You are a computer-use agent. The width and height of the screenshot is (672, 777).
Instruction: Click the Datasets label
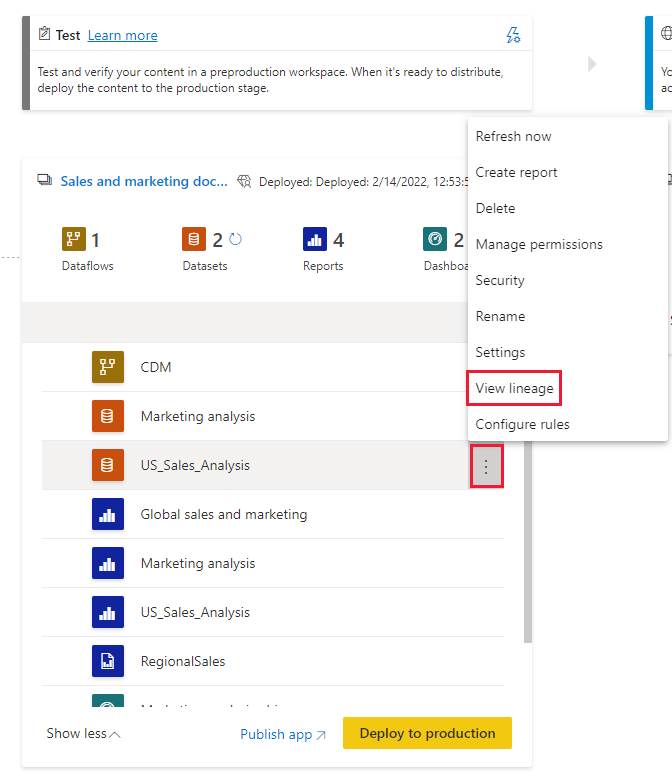coord(205,266)
